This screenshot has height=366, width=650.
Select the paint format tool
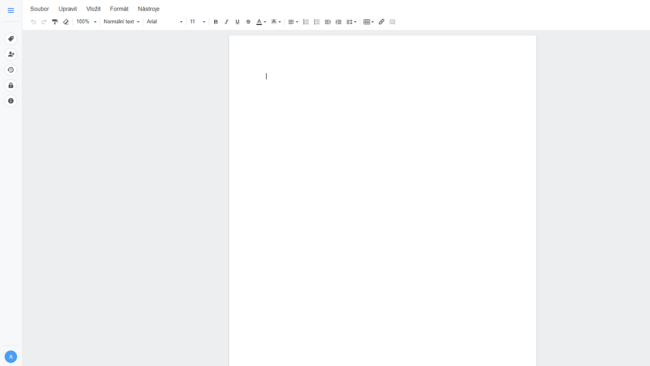tap(55, 22)
